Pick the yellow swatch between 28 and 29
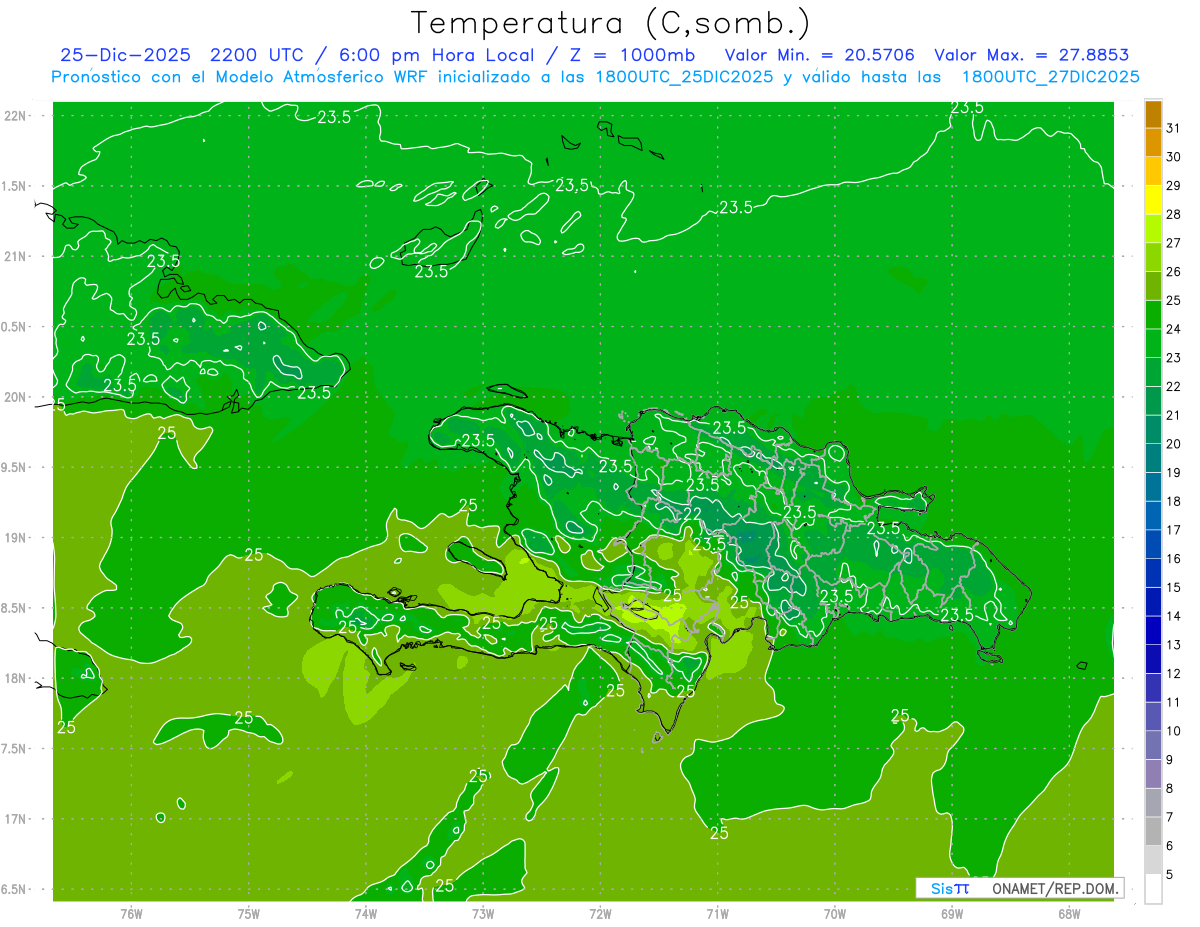The width and height of the screenshot is (1200, 927). 1153,200
